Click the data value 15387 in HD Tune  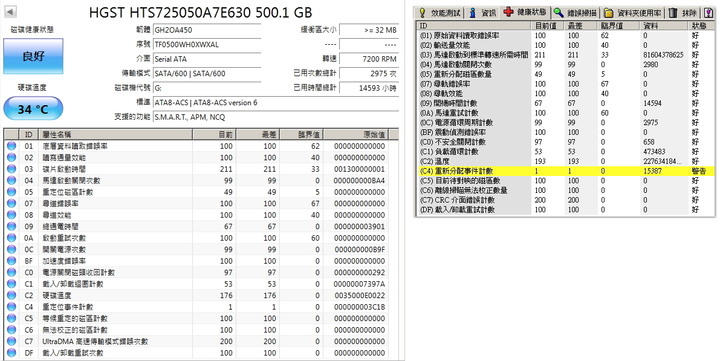pyautogui.click(x=652, y=171)
